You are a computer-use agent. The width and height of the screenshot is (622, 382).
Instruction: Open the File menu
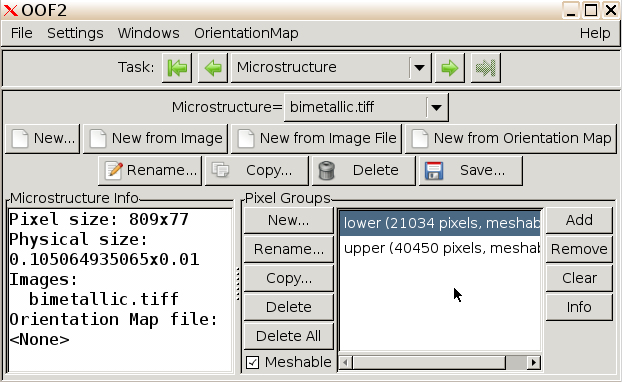coord(21,33)
